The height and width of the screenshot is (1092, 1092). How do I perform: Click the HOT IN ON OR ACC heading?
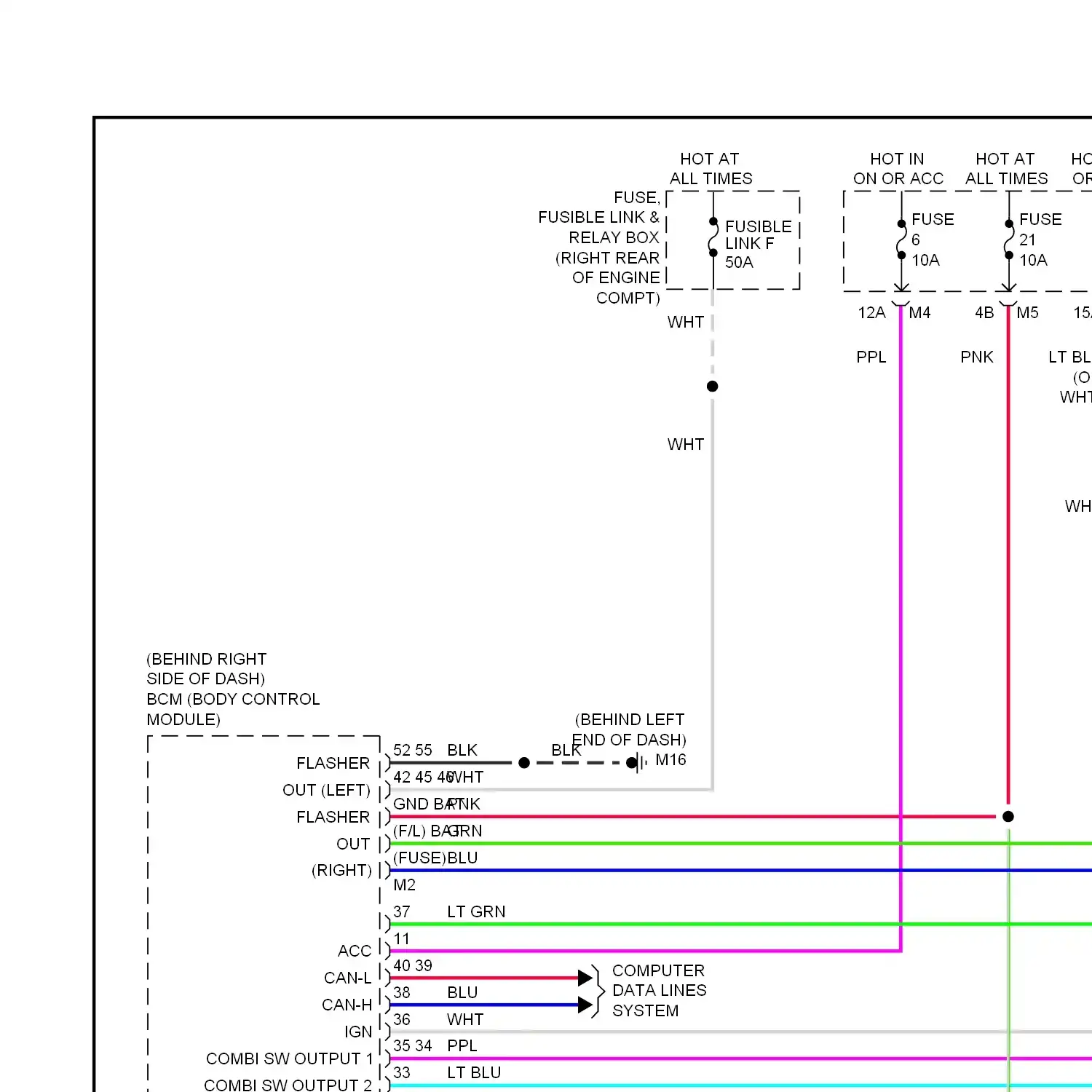click(898, 169)
